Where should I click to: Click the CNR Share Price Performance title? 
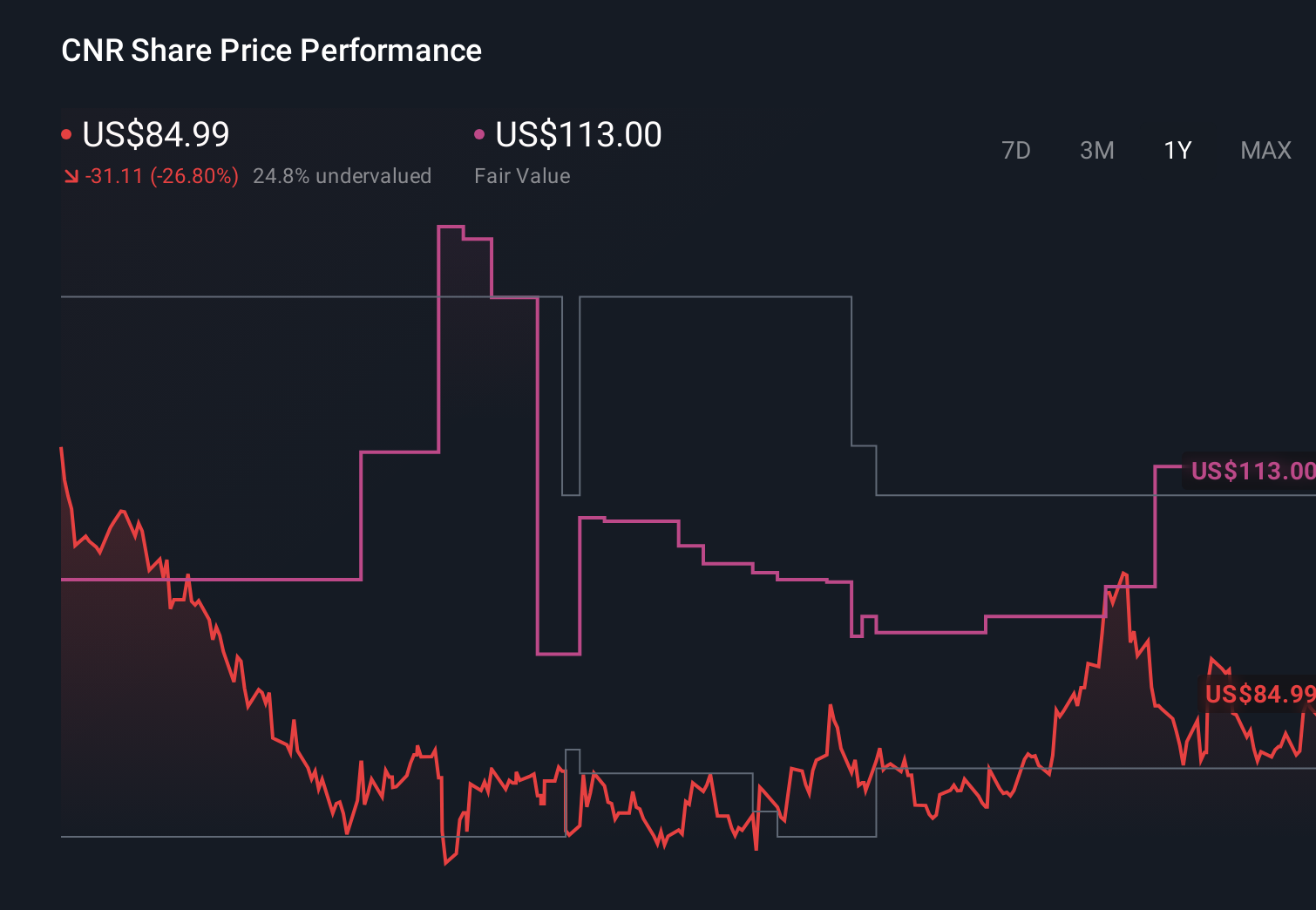click(x=270, y=50)
